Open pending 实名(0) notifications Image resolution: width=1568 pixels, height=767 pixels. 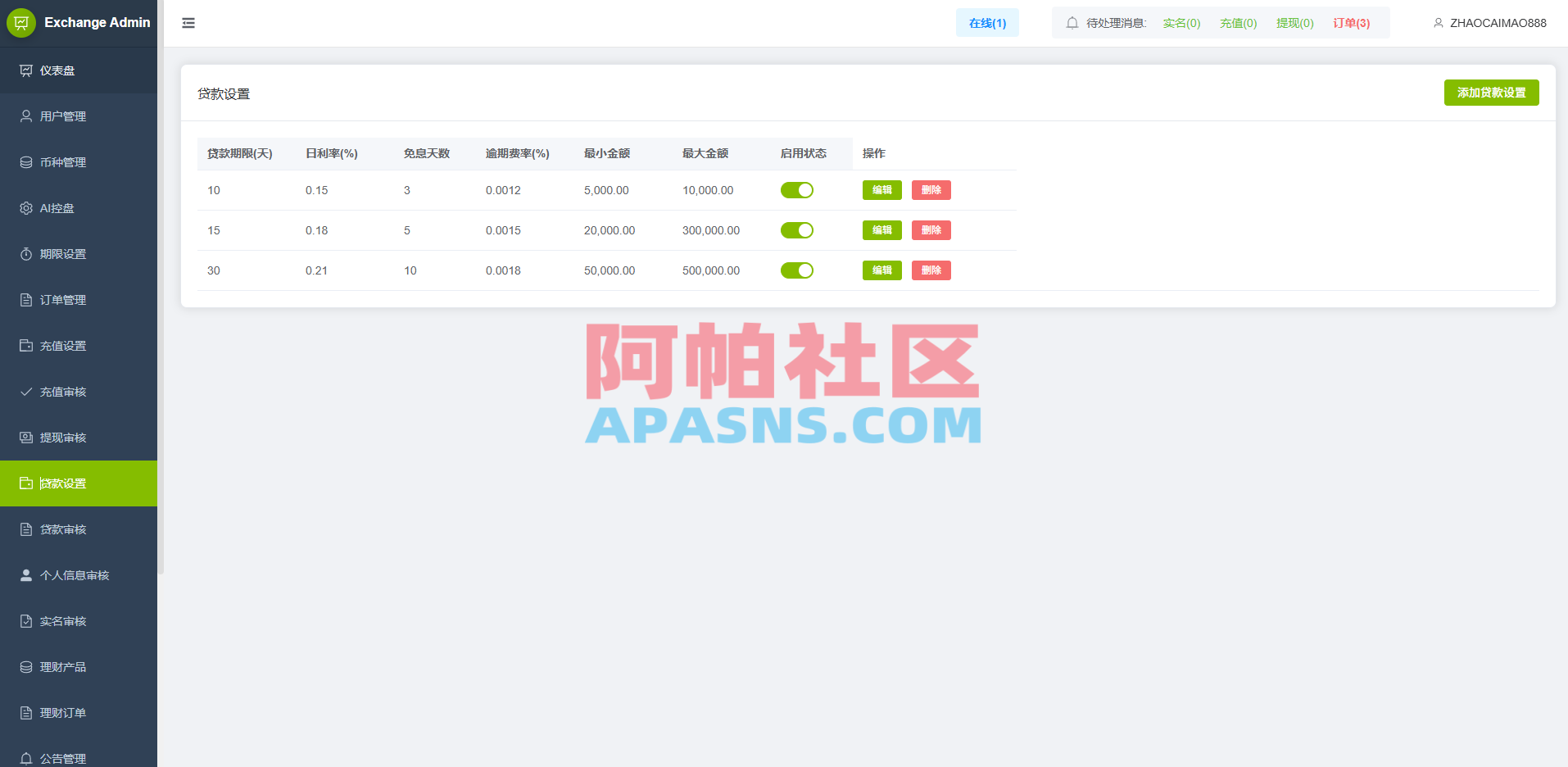(x=1181, y=23)
